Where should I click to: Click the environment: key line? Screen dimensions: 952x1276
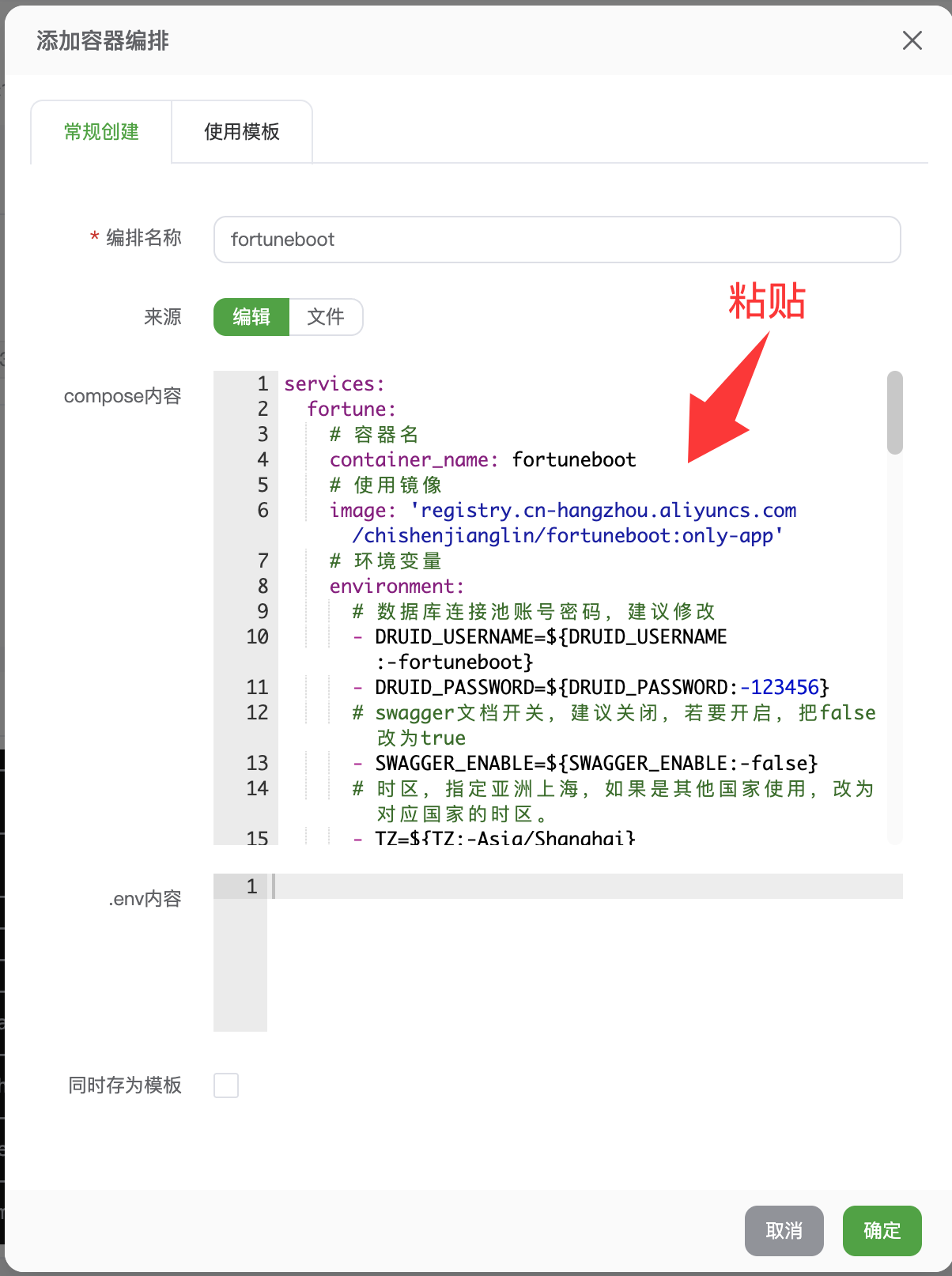(x=397, y=587)
